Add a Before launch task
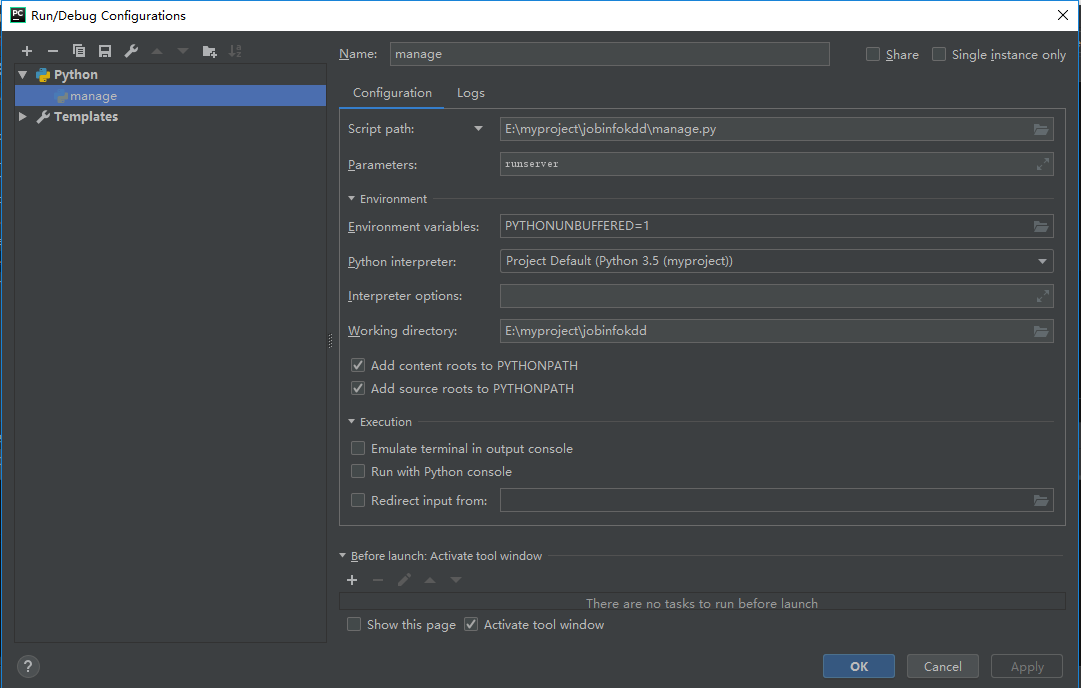This screenshot has height=688, width=1081. (352, 580)
